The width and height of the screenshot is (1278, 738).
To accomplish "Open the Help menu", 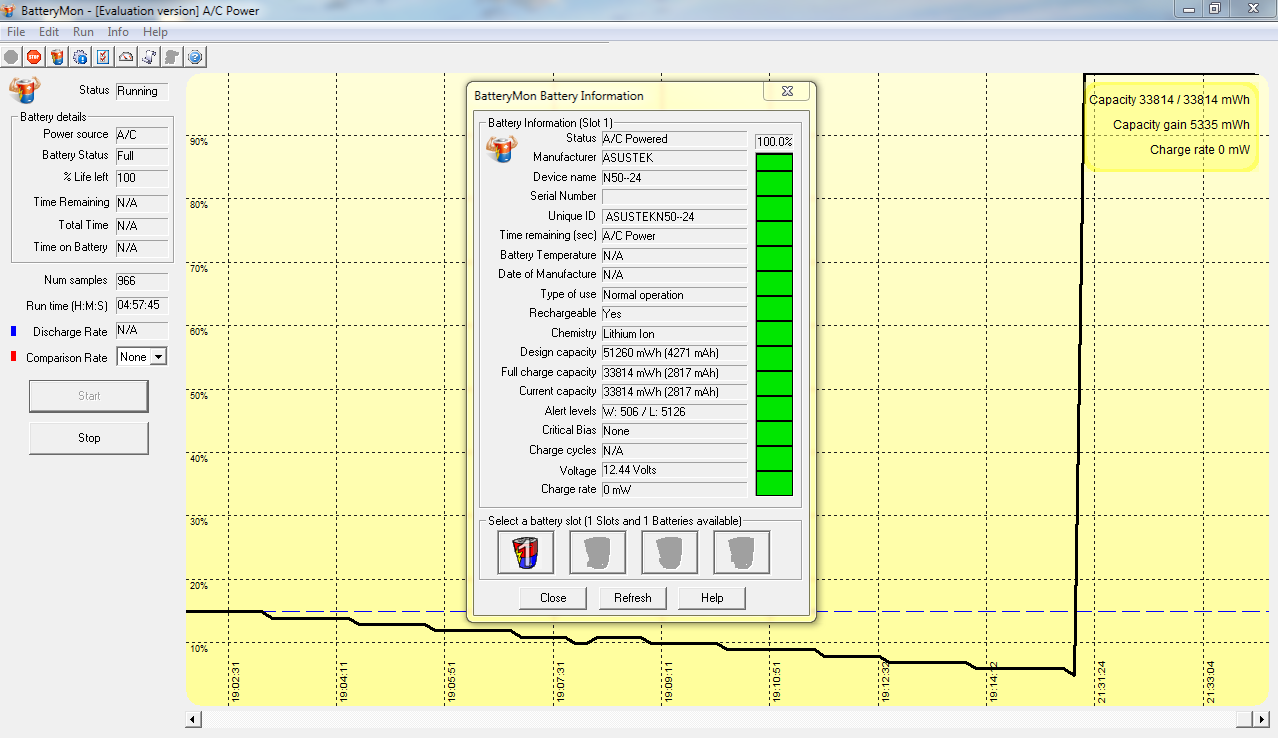I will pos(155,32).
